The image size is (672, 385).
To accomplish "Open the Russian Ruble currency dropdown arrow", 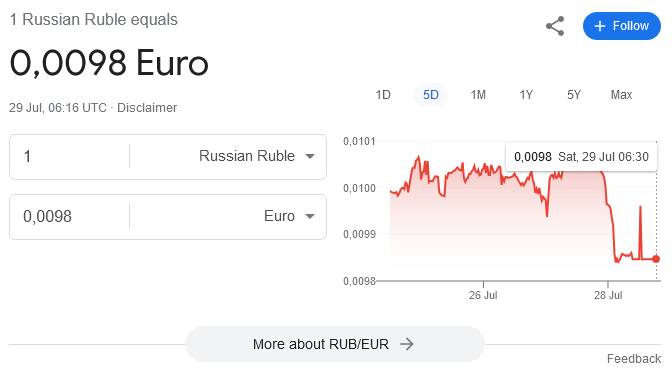I will [x=310, y=156].
